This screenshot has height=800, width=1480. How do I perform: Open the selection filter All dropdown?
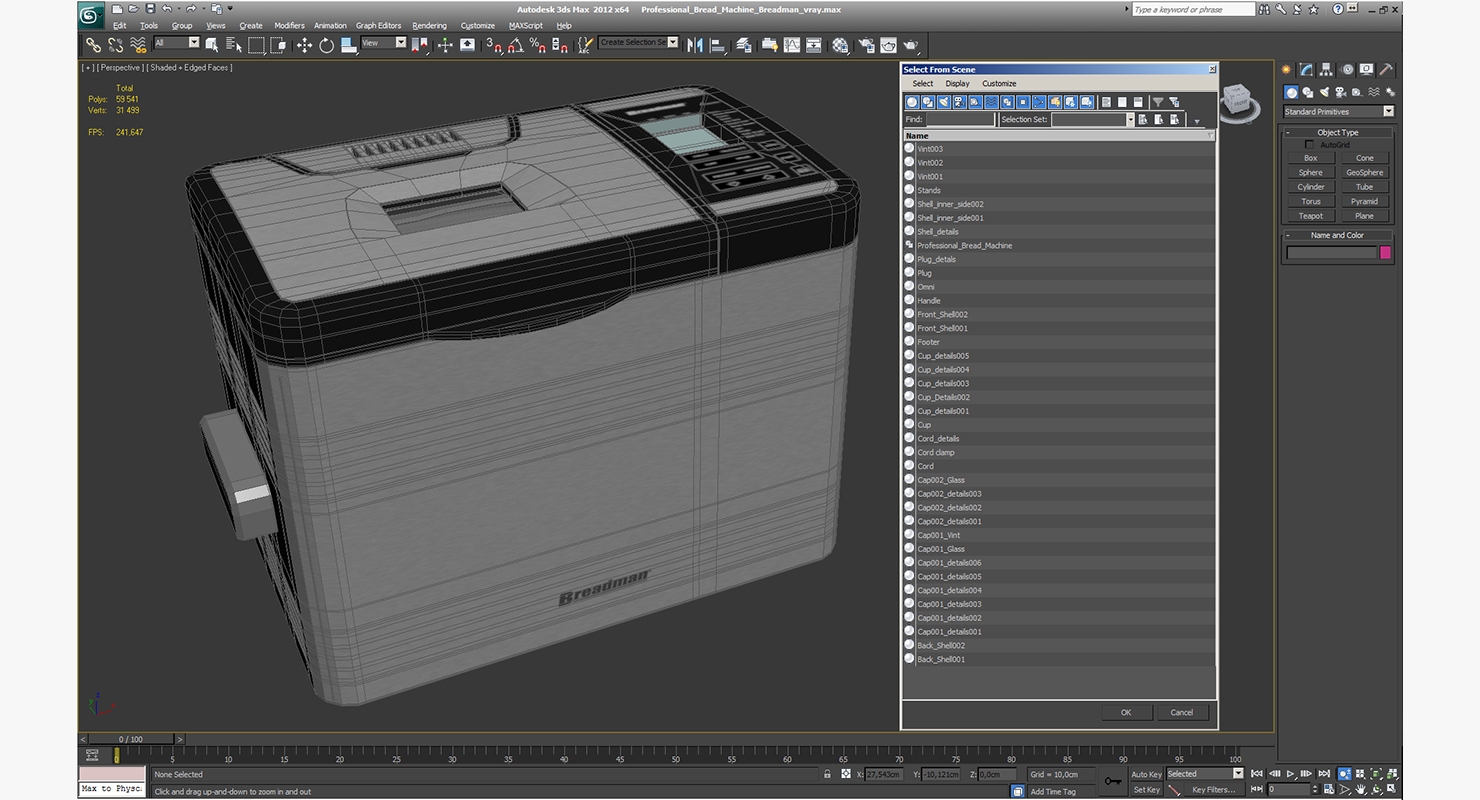177,43
